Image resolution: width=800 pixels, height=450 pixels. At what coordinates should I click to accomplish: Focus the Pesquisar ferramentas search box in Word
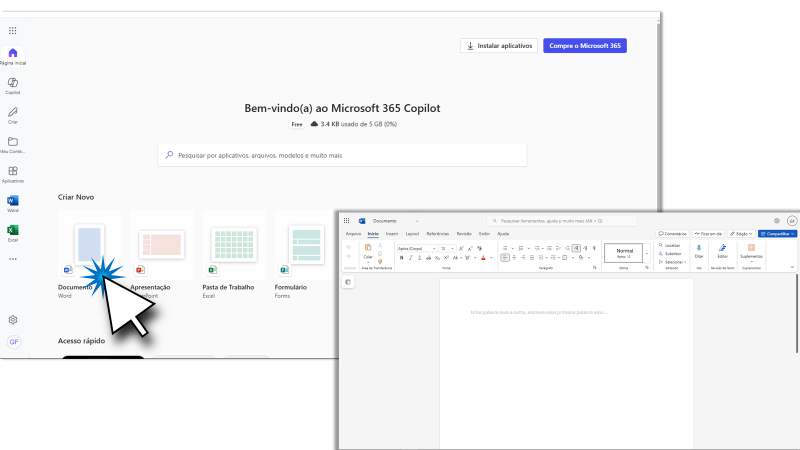tap(562, 221)
